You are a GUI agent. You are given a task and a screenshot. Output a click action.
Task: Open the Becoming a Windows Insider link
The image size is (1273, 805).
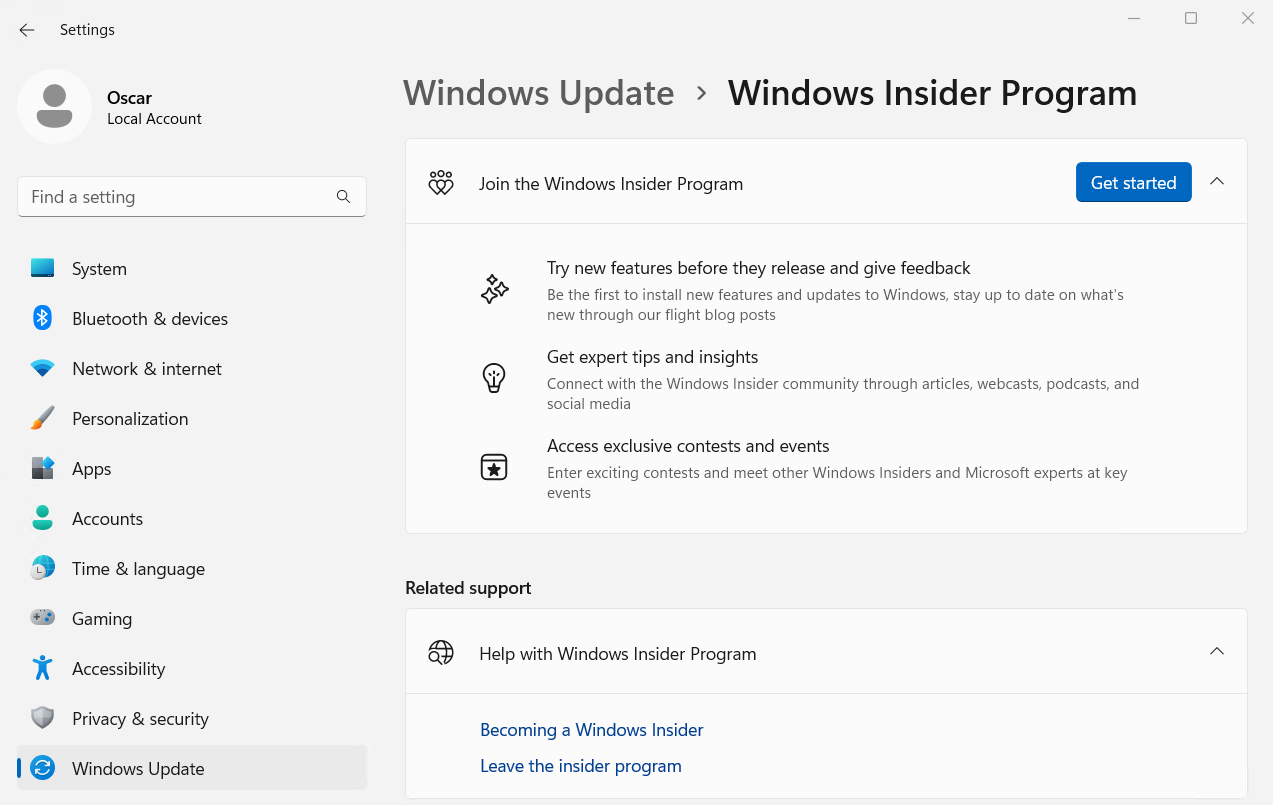591,729
